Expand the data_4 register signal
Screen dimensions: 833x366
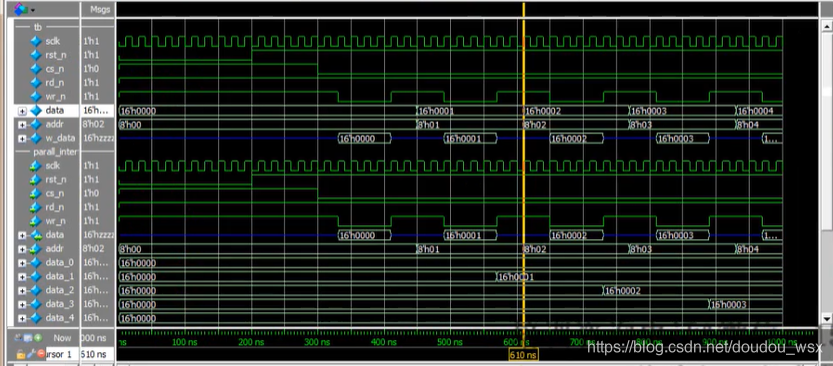coord(22,318)
